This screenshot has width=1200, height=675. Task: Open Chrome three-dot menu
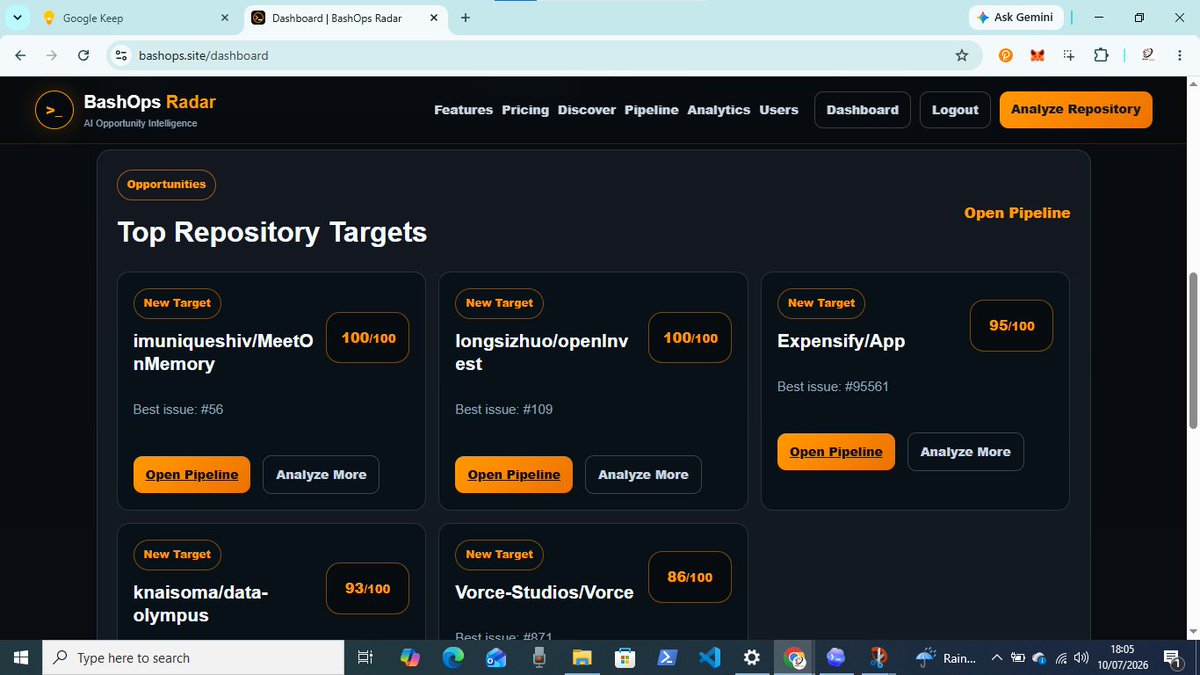tap(1180, 55)
